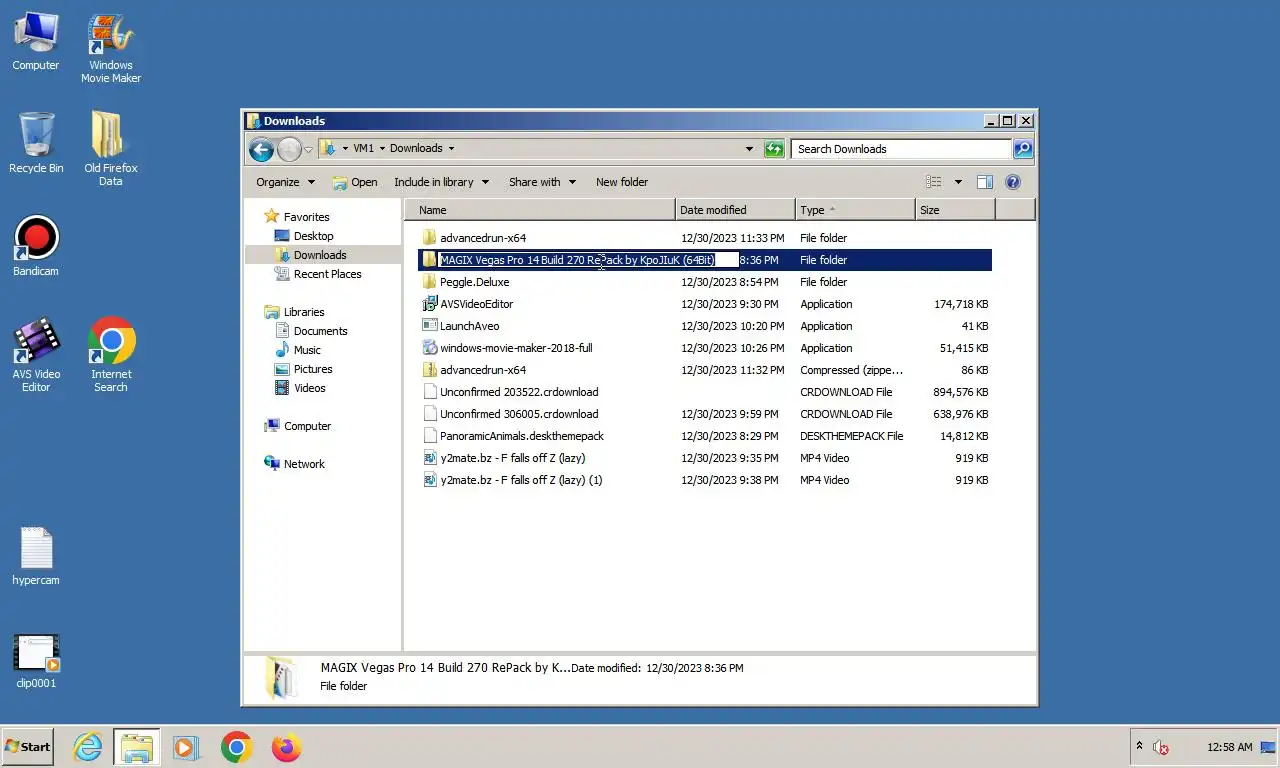
Task: Sort by the Type column header
Action: [x=855, y=210]
